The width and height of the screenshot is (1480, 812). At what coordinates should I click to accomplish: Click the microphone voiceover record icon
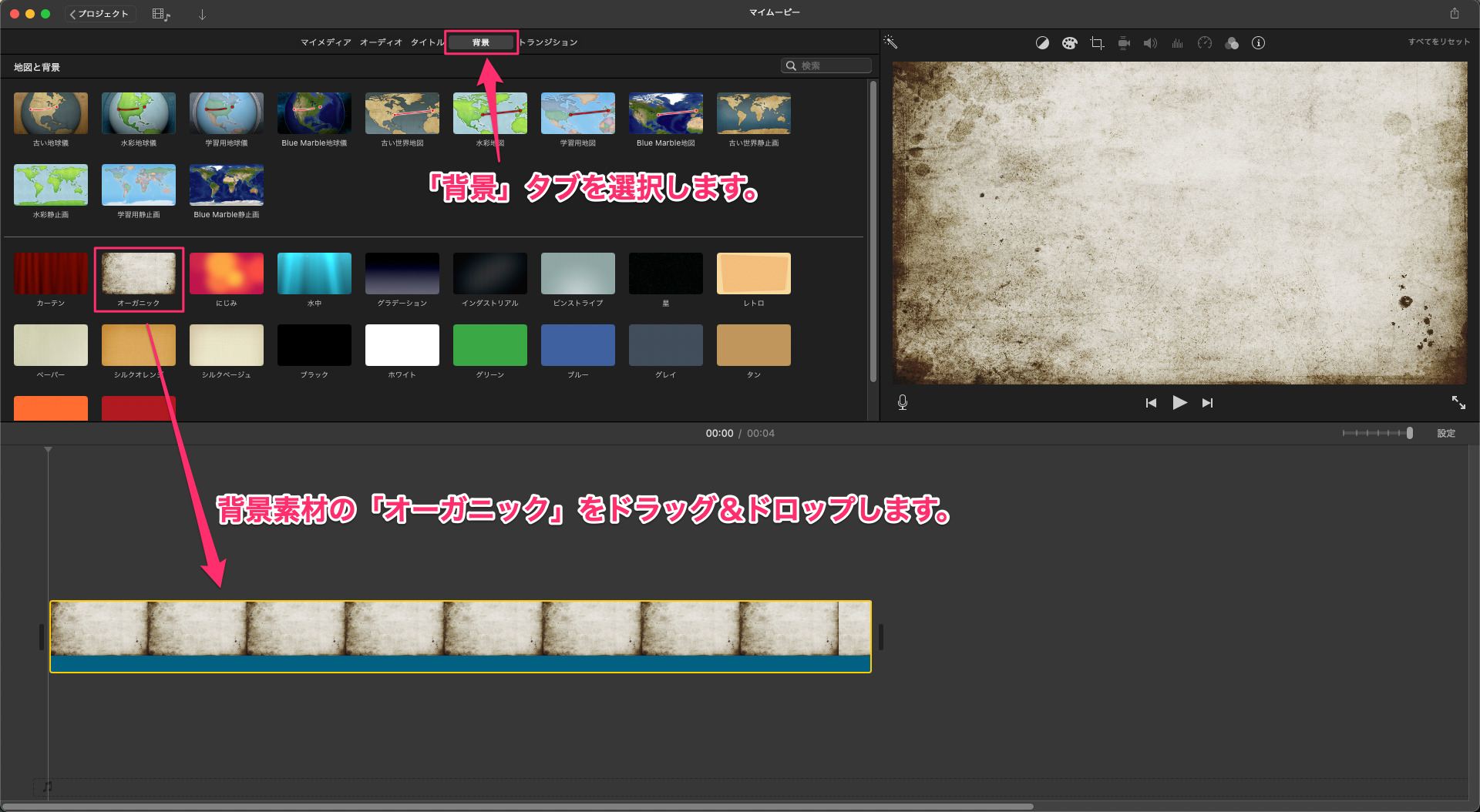903,402
